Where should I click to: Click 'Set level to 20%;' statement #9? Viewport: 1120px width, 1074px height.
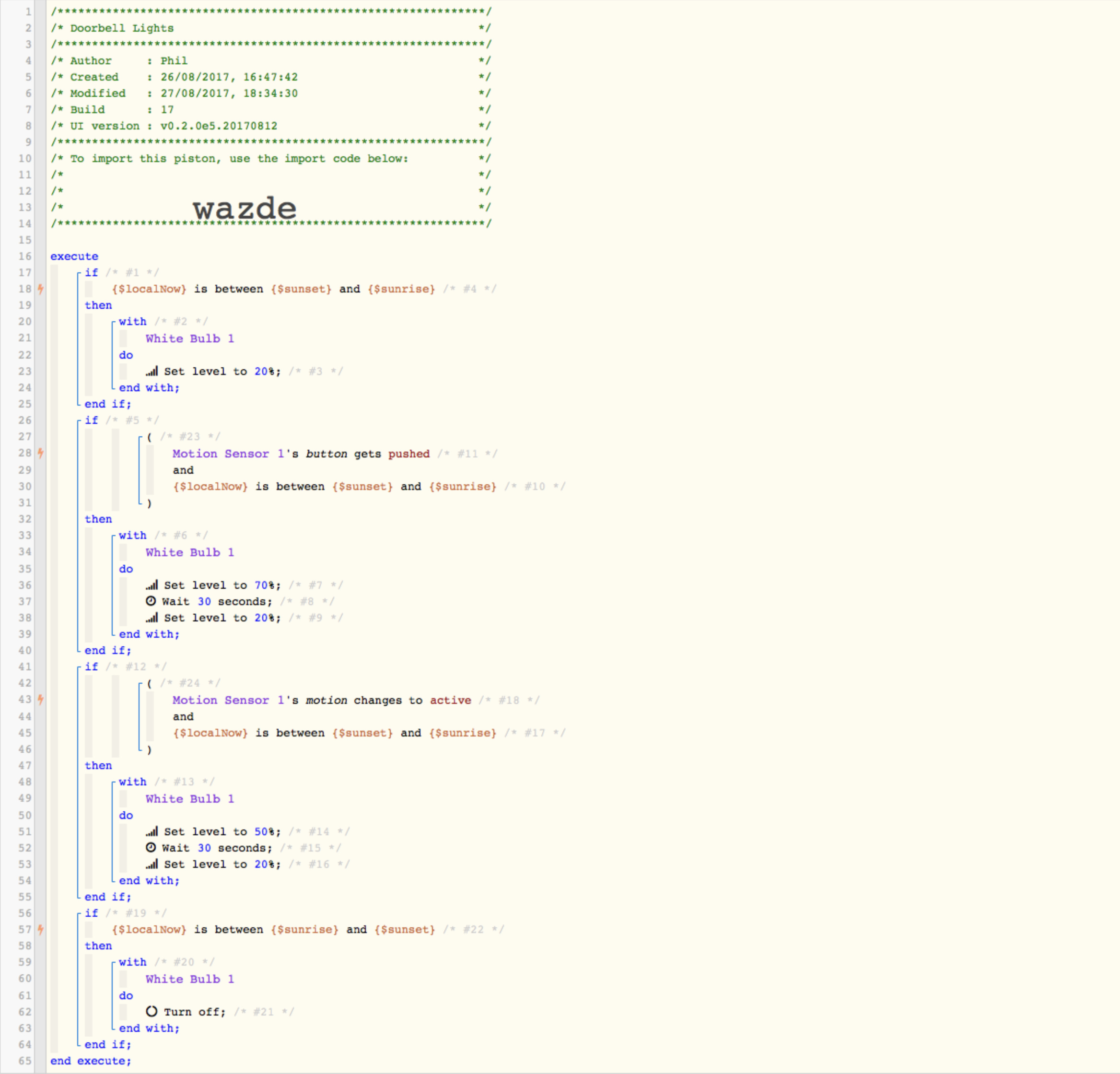click(x=222, y=618)
